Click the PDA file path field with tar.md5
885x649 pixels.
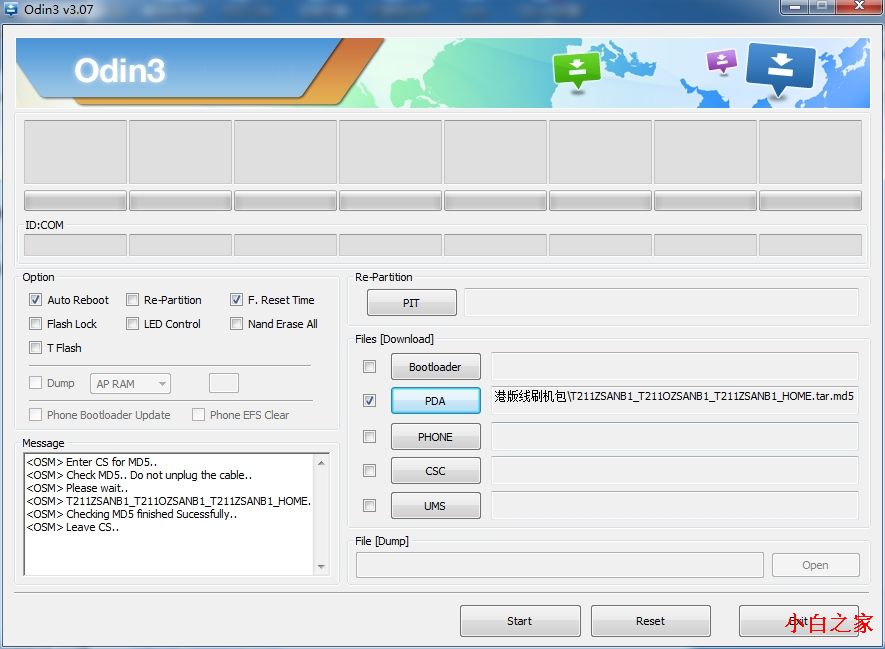click(674, 400)
